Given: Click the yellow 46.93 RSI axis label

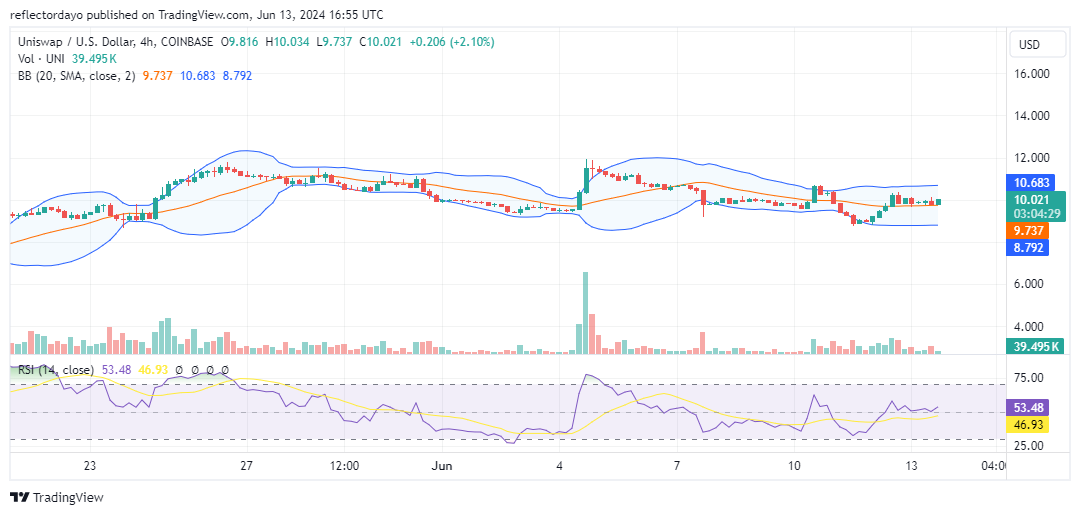Looking at the screenshot, I should point(1027,425).
